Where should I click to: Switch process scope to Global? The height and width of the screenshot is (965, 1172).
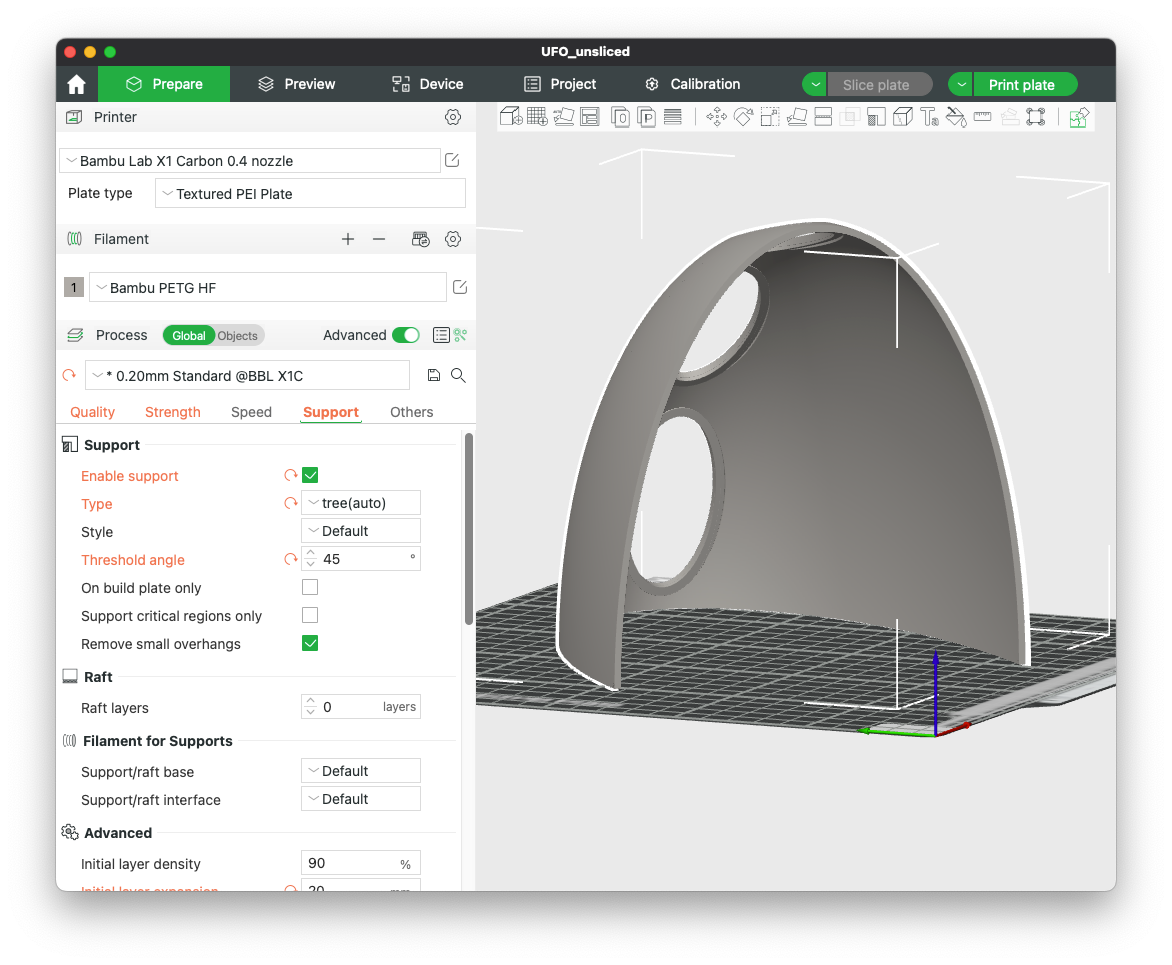(188, 336)
